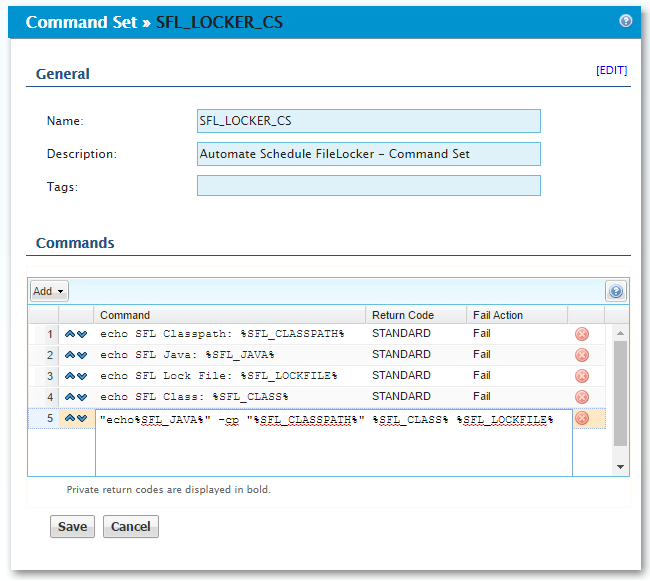The width and height of the screenshot is (650, 581).
Task: Open help icon in Command Set header
Action: [x=625, y=20]
